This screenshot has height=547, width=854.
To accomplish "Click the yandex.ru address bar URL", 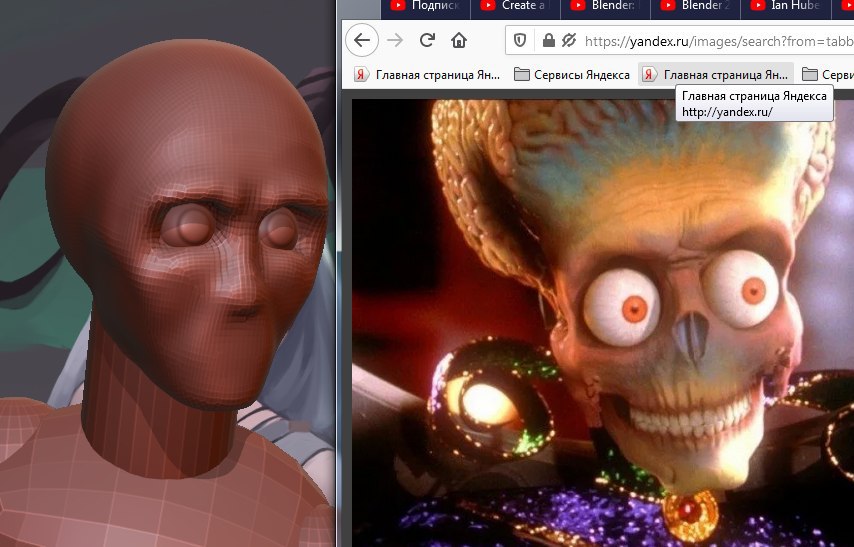I will (x=719, y=41).
